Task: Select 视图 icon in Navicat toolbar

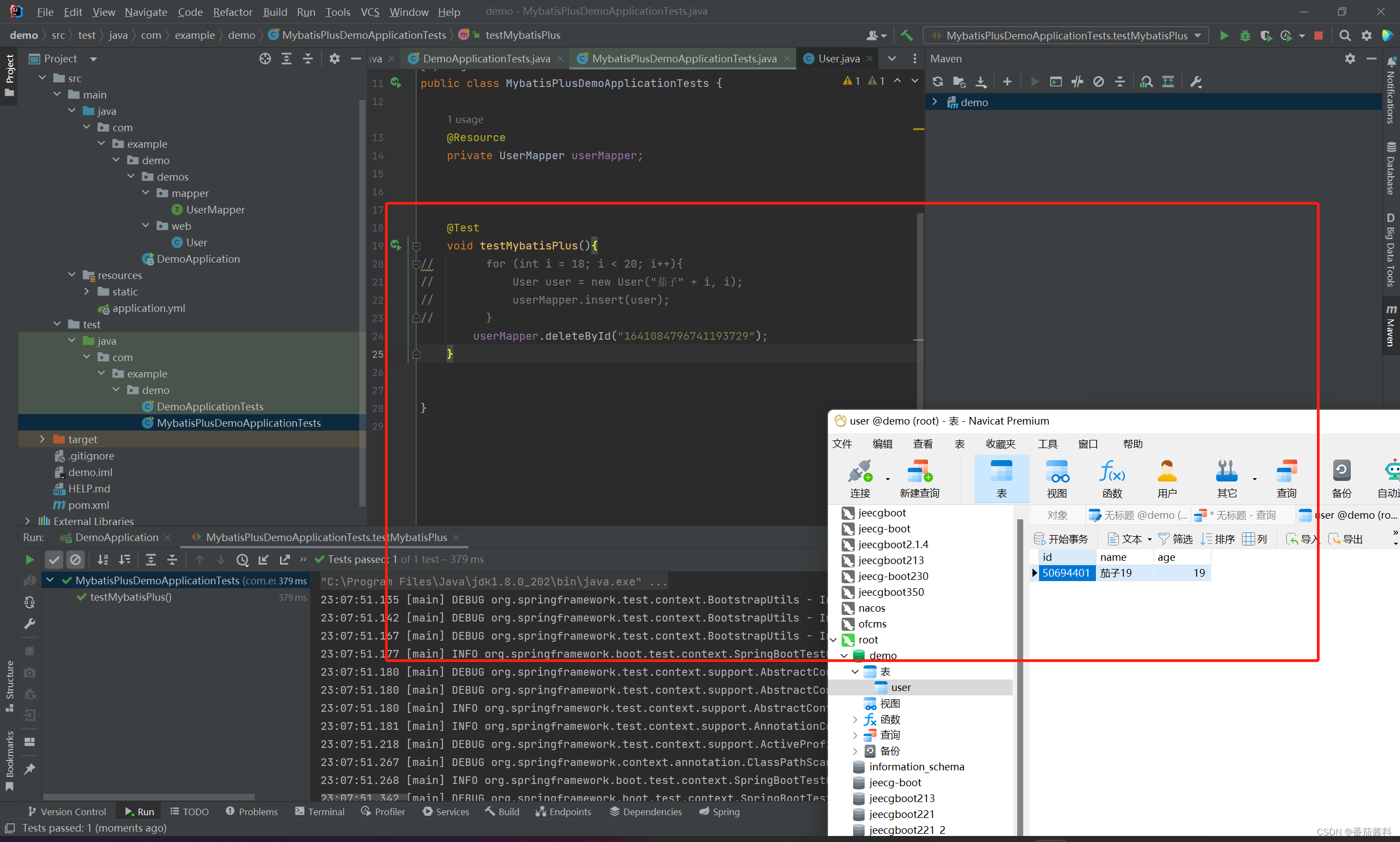Action: click(x=1057, y=479)
